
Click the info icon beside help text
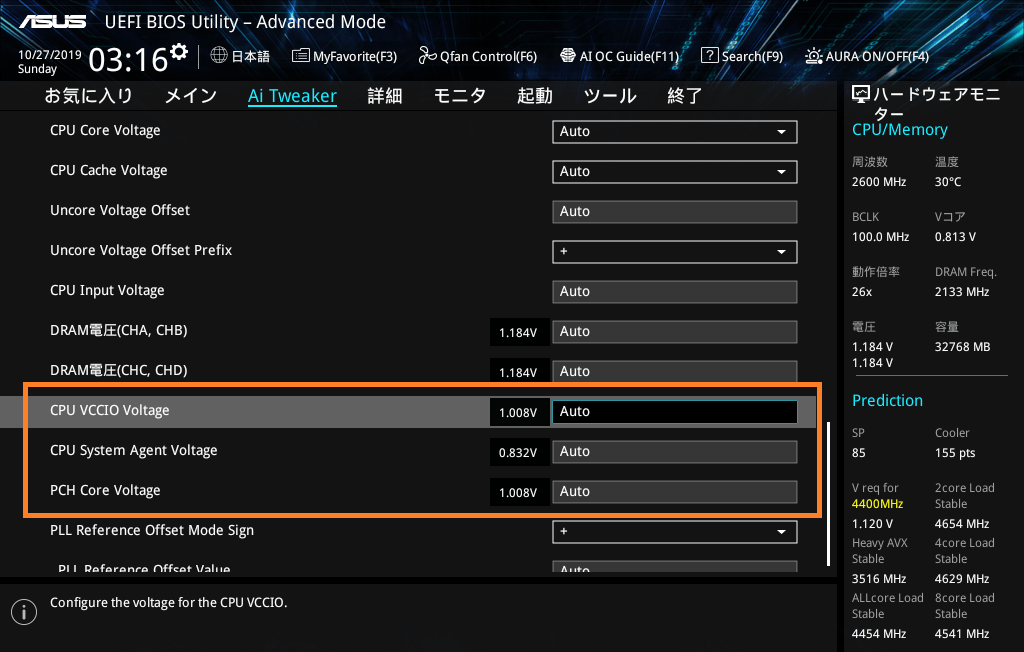24,611
